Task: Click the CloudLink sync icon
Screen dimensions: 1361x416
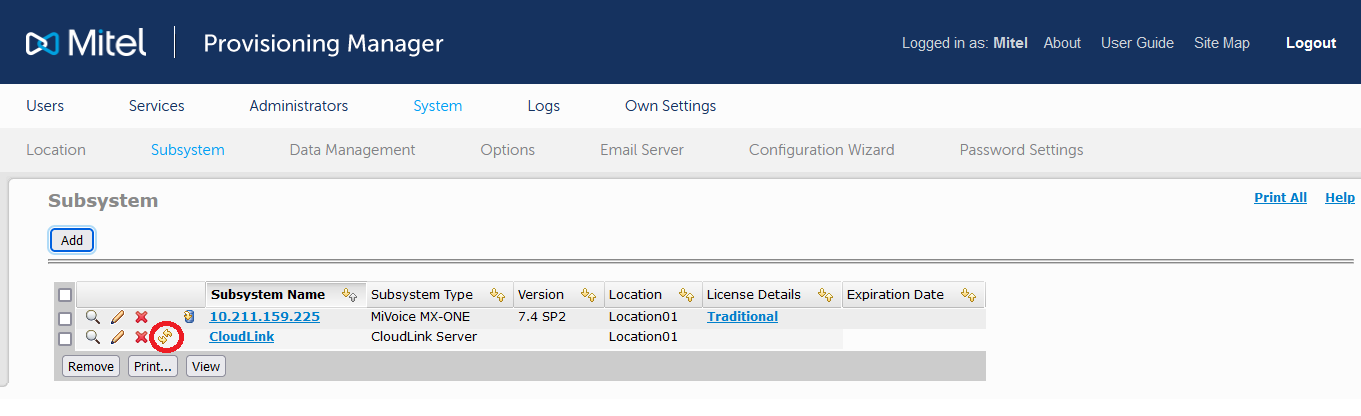Action: pos(166,337)
